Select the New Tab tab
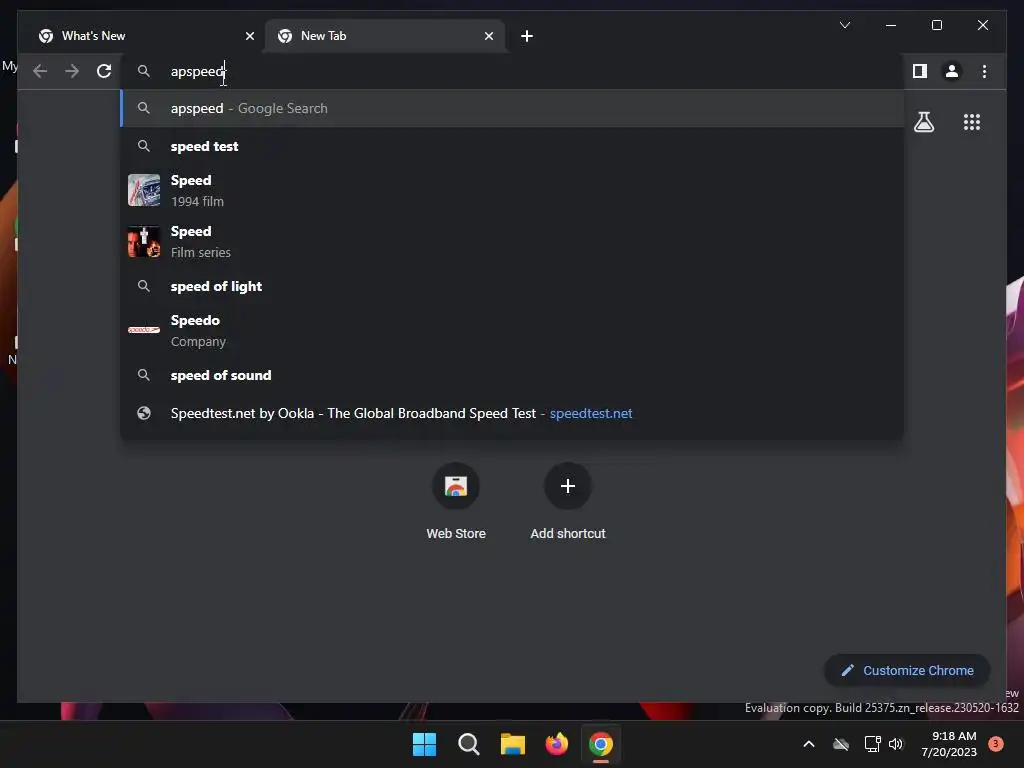Screen dimensions: 1024x768 [385, 36]
